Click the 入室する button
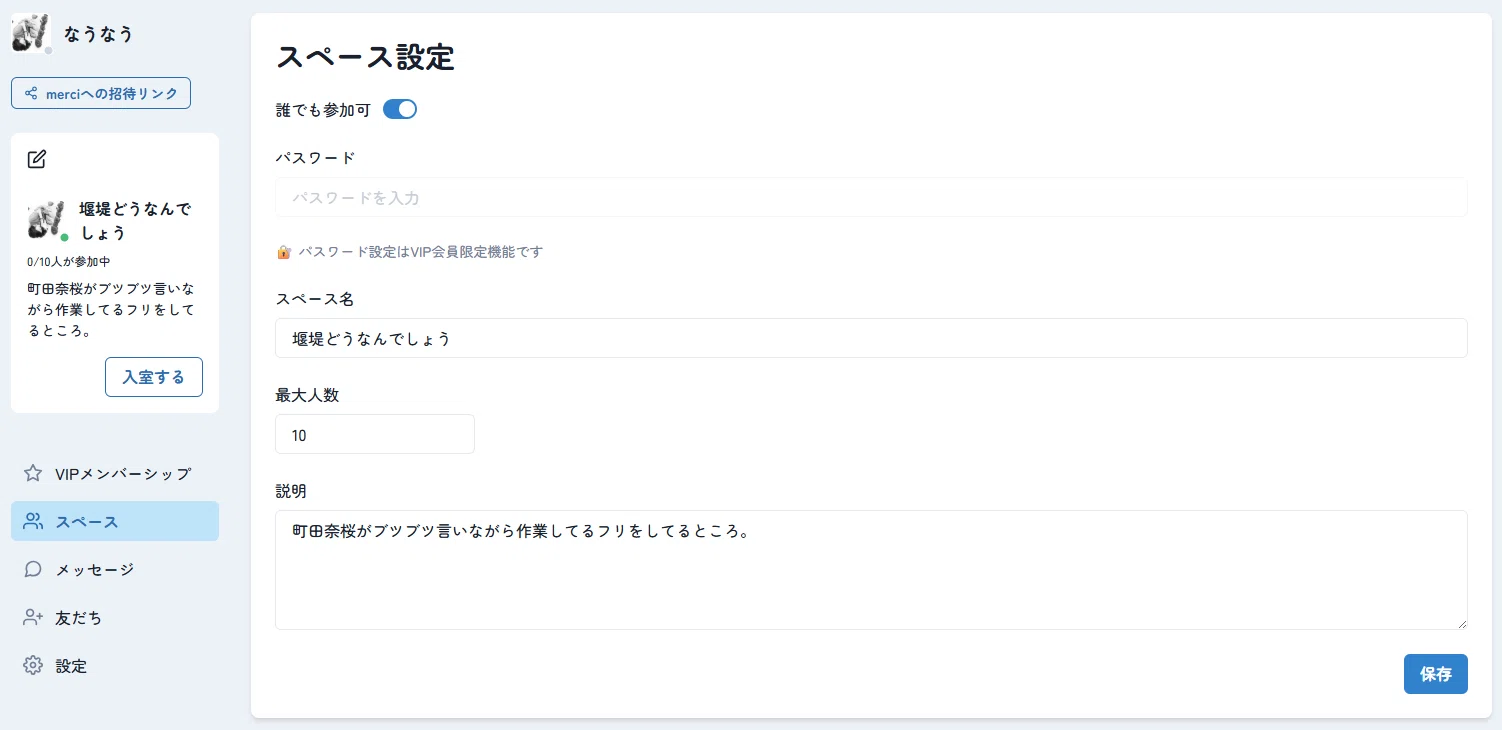 pyautogui.click(x=154, y=377)
